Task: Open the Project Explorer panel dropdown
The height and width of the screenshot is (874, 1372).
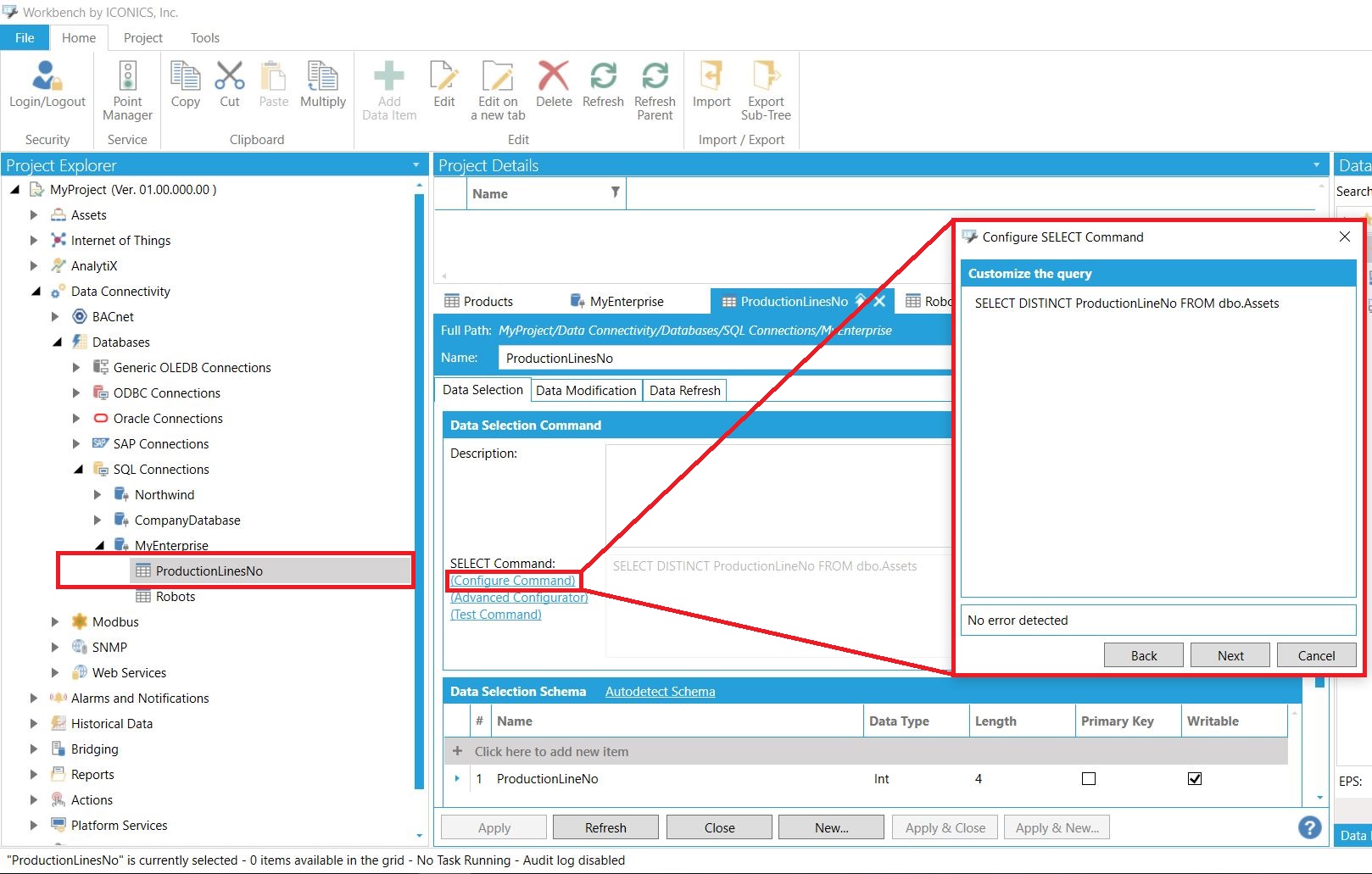Action: pos(416,165)
